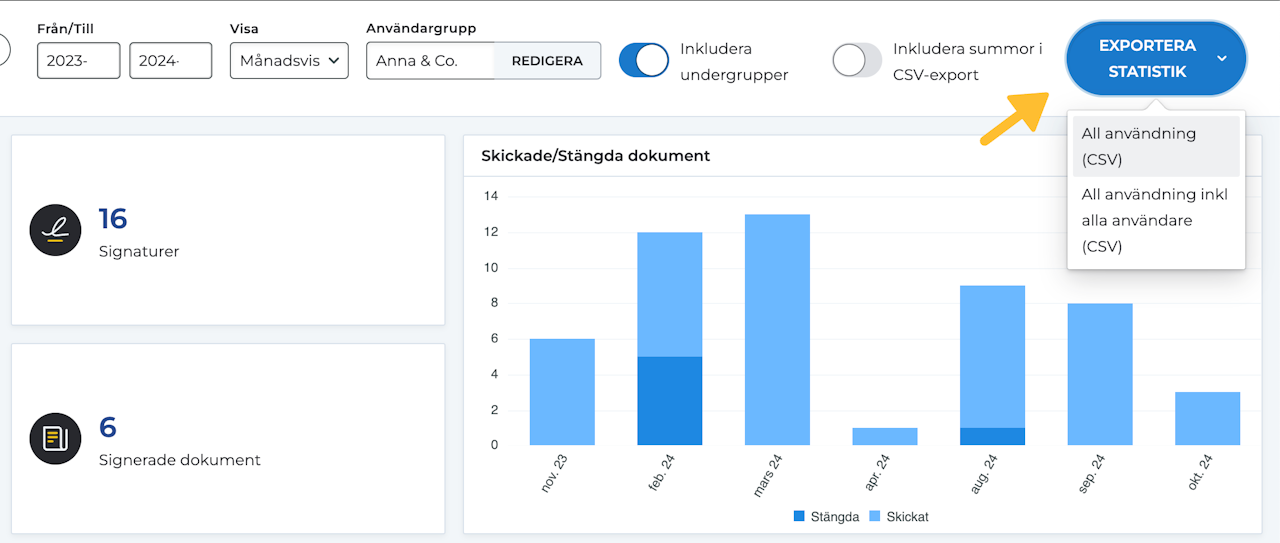Click the 16 Signaturer count
Viewport: 1280px width, 543px height.
[113, 219]
